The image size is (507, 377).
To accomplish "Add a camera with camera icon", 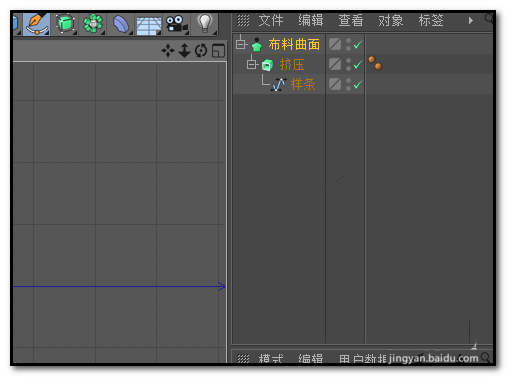I will tap(177, 24).
